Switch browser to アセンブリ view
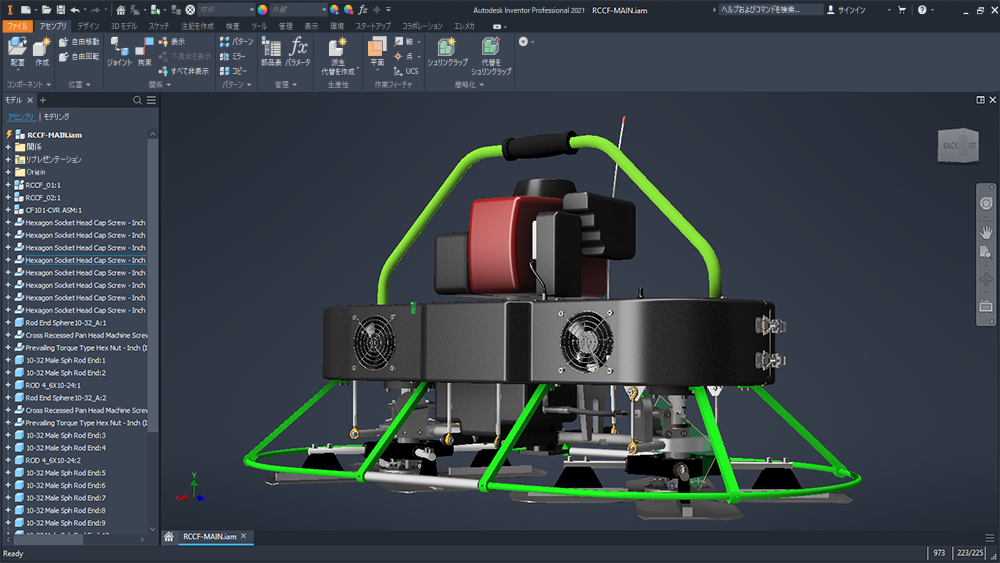This screenshot has width=1000, height=563. point(20,117)
